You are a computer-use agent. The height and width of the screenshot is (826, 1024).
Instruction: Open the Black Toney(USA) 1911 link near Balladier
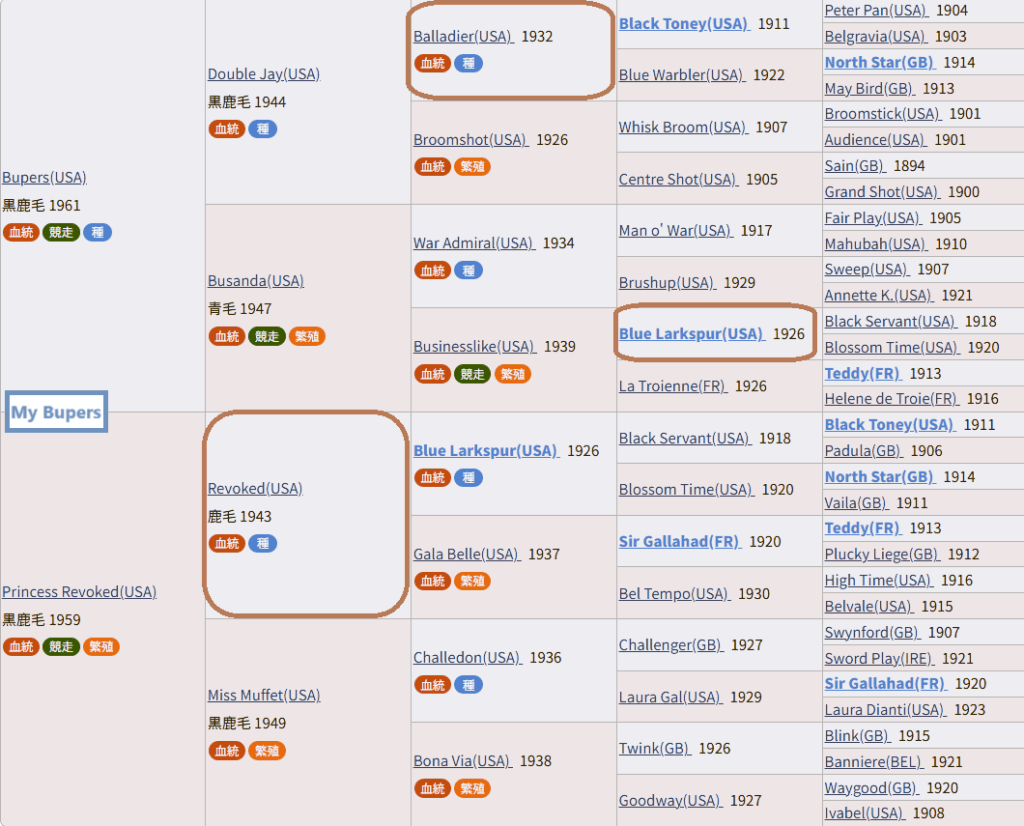[684, 24]
